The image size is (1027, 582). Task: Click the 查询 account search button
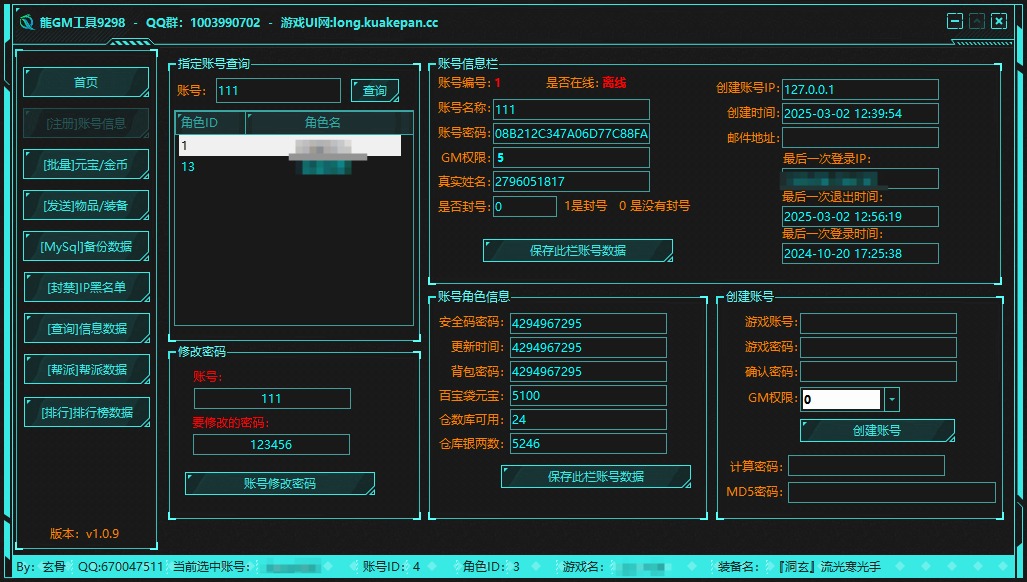tap(375, 91)
